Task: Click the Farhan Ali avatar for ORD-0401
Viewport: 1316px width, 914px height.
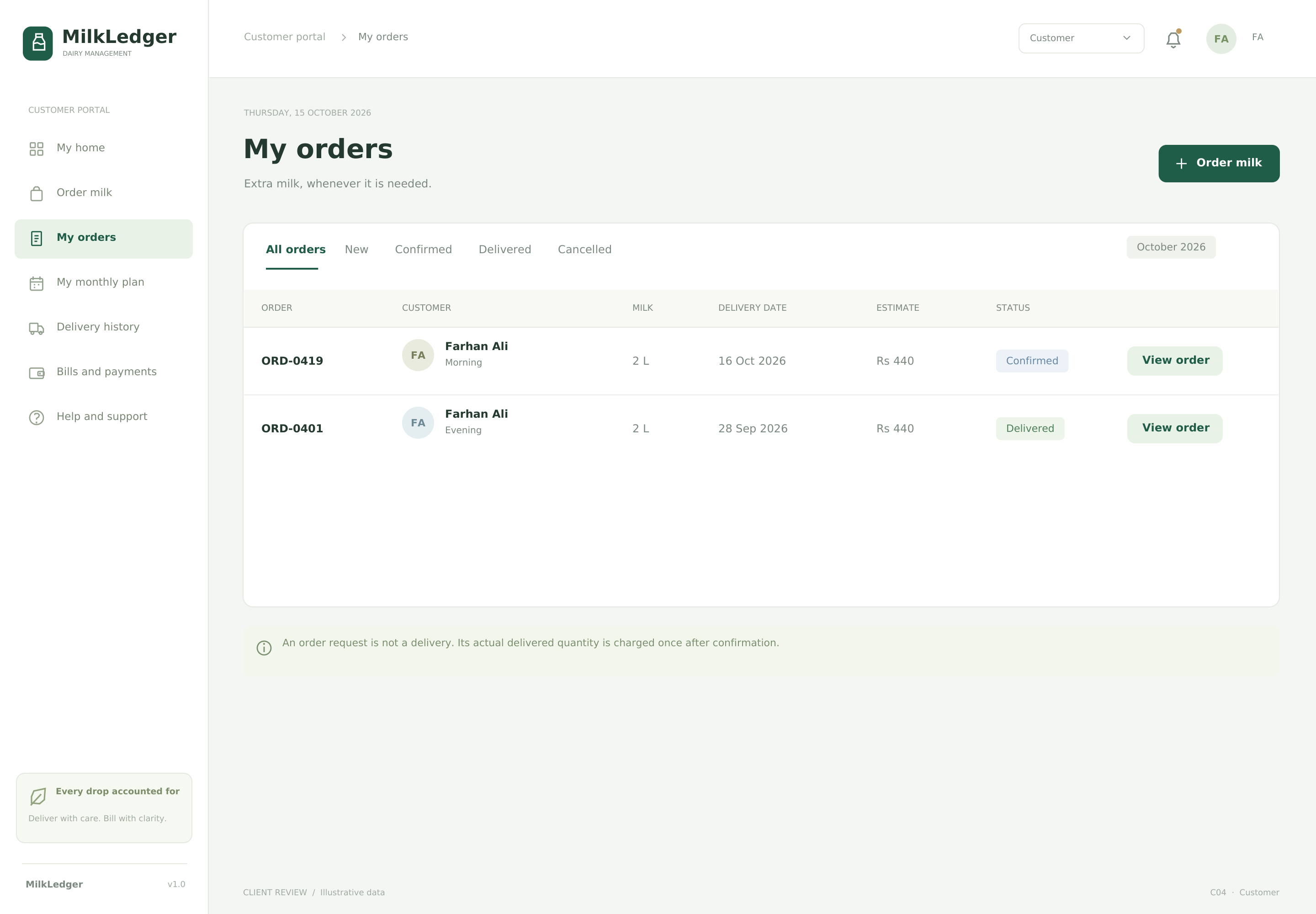Action: [418, 423]
